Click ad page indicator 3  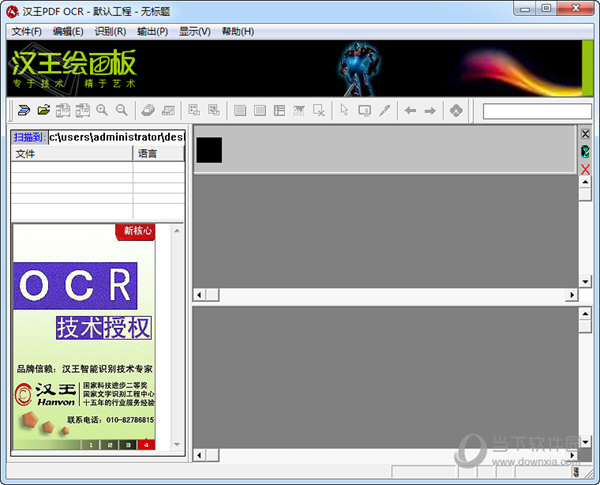click(x=128, y=445)
